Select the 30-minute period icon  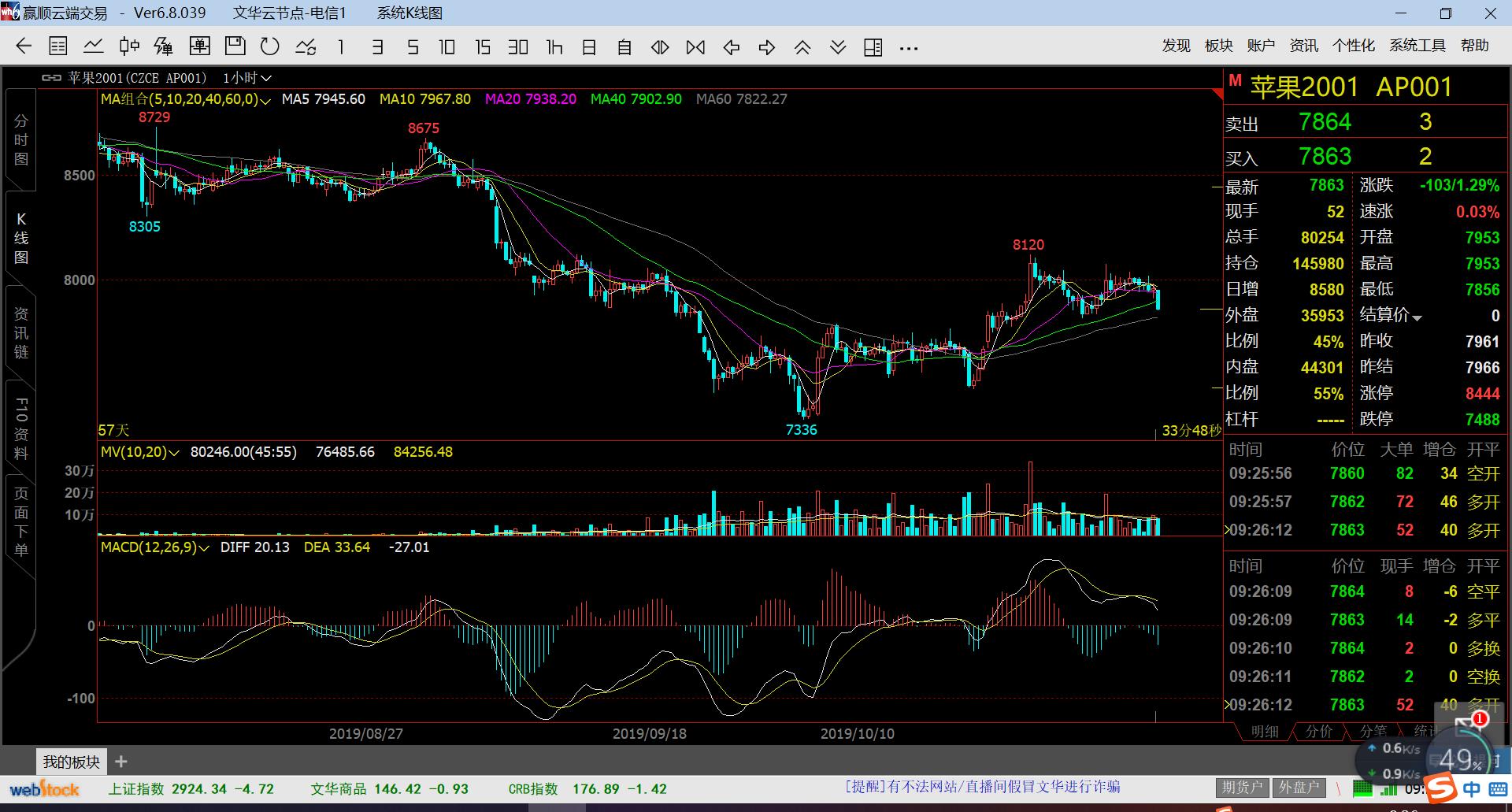[517, 47]
